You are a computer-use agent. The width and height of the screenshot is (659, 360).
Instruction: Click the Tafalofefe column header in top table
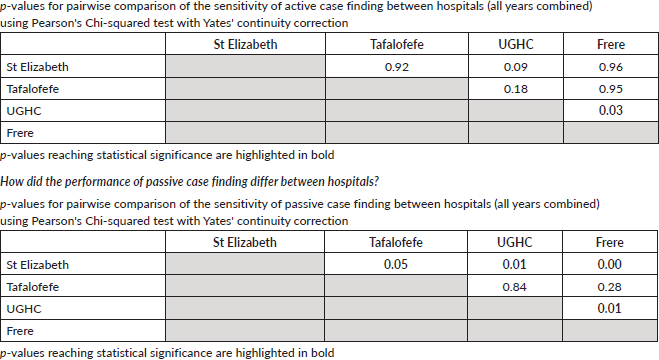tap(396, 44)
